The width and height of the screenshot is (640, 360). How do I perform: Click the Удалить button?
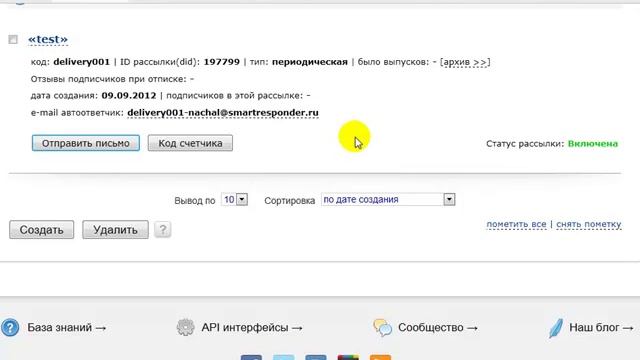(115, 230)
